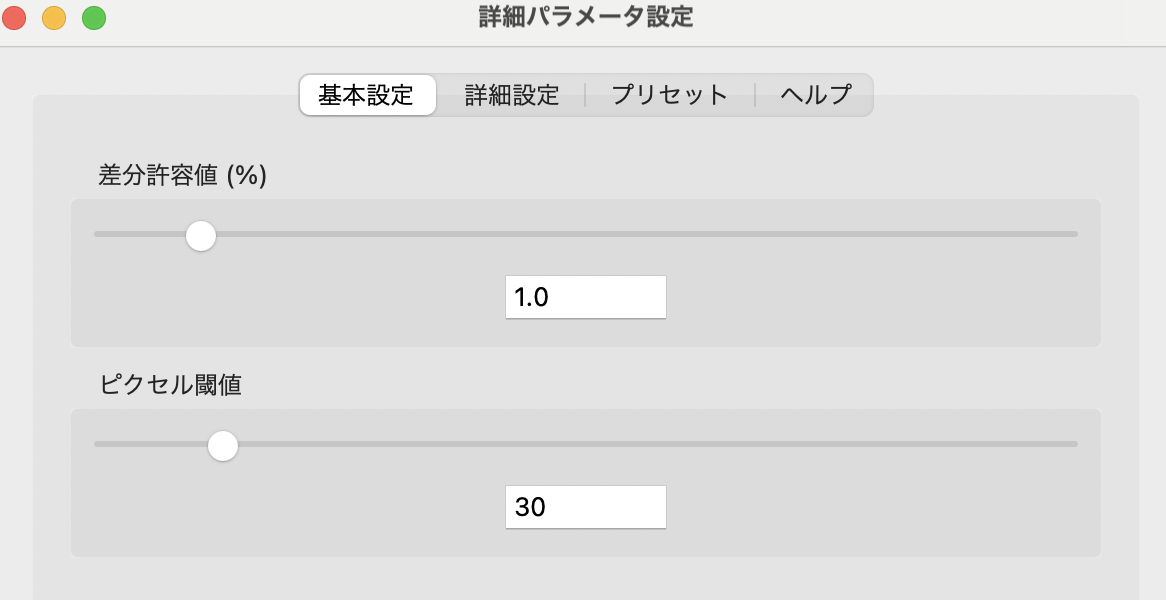
Task: Open the 詳細設定 tab
Action: coord(511,95)
